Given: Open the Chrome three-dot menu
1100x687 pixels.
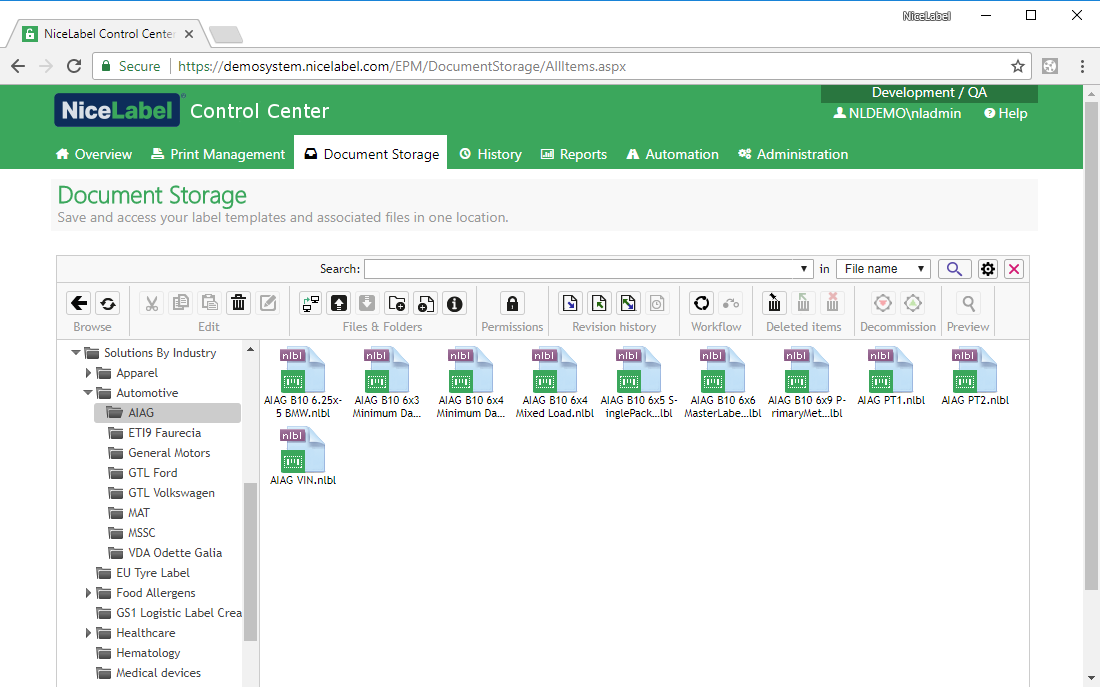Looking at the screenshot, I should (1082, 67).
